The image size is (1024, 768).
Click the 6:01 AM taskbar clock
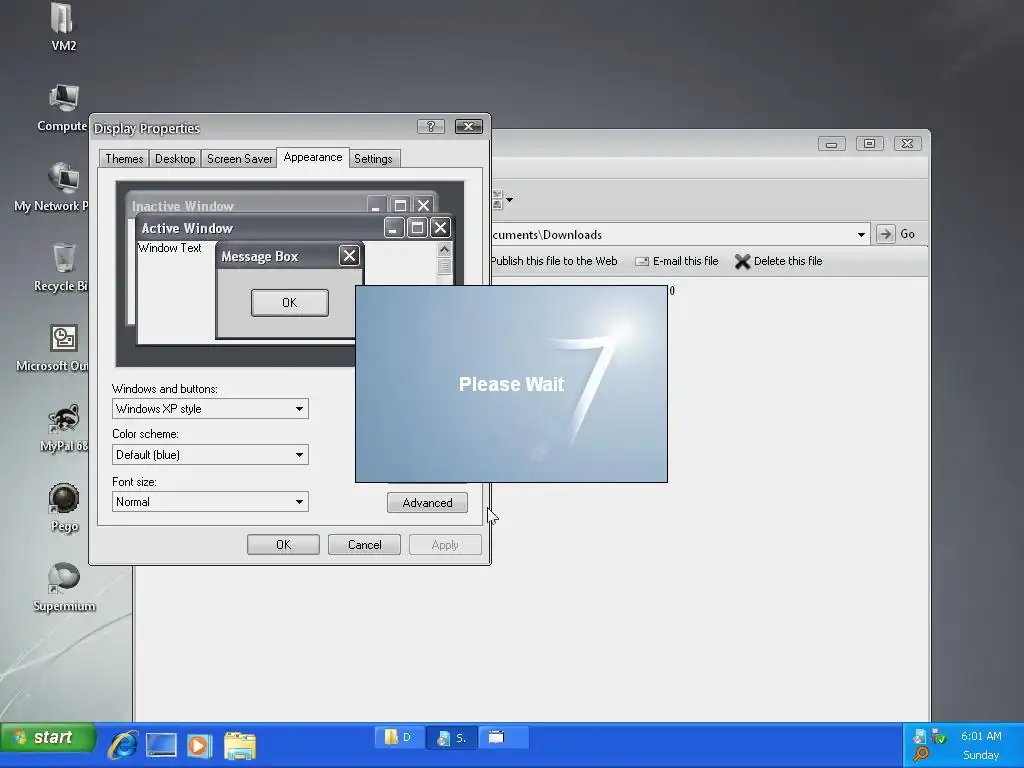click(x=981, y=736)
